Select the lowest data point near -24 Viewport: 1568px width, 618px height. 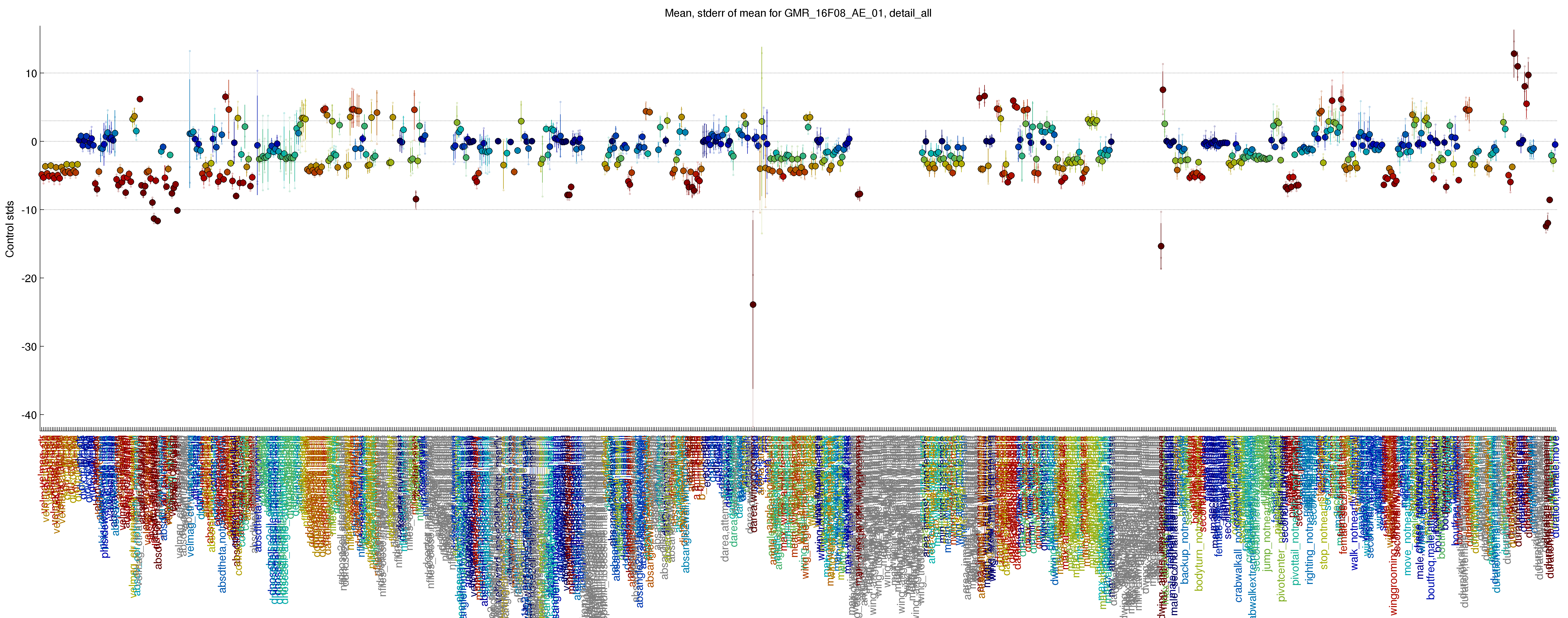click(x=753, y=305)
